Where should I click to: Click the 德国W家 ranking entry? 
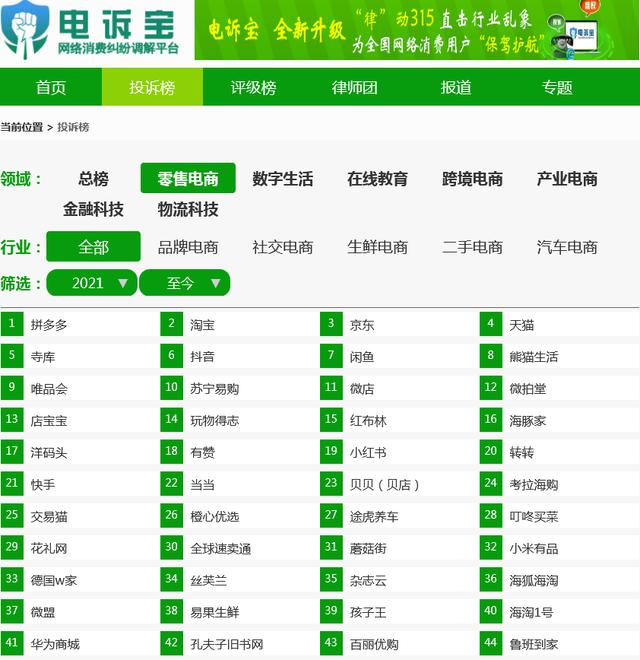pos(53,580)
